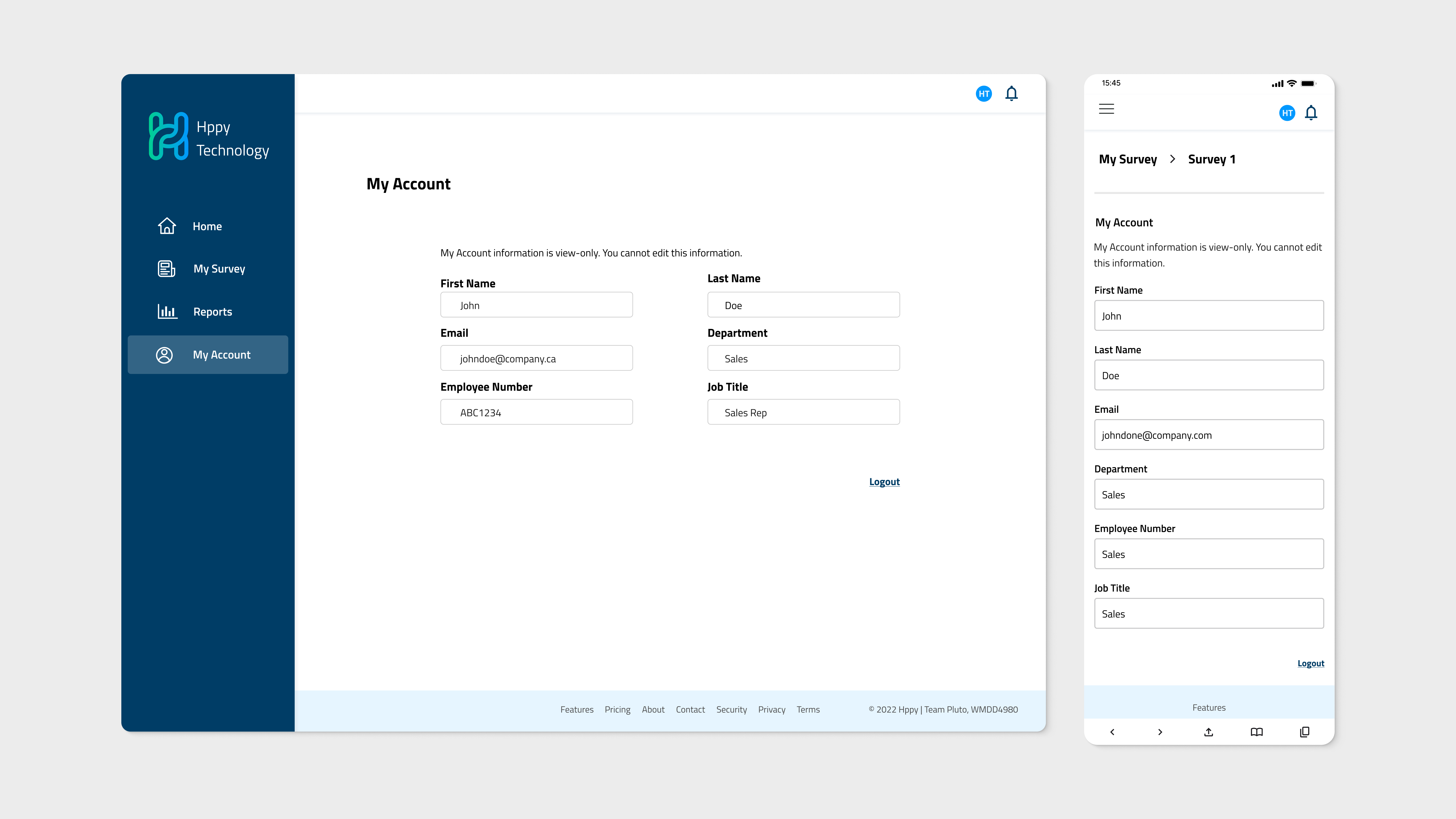Click footer copyright text 2022 Hppy
The width and height of the screenshot is (1456, 819).
click(943, 709)
